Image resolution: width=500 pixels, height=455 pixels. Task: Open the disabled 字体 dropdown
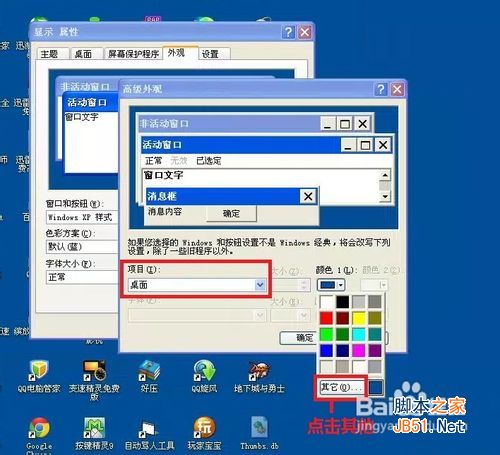[197, 315]
